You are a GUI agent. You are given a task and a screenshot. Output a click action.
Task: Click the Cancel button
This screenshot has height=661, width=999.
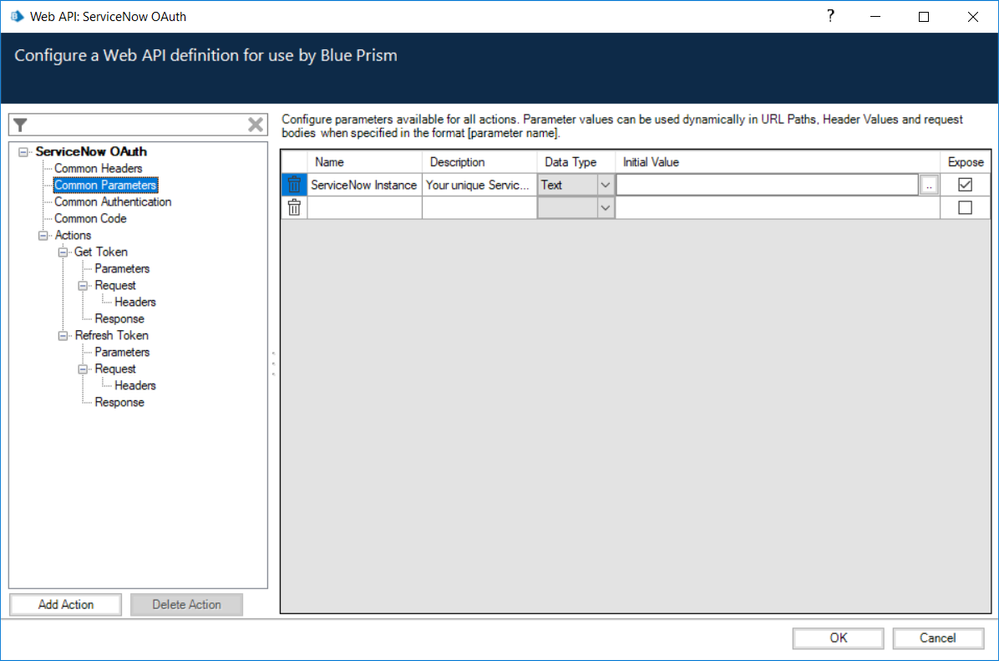point(937,638)
